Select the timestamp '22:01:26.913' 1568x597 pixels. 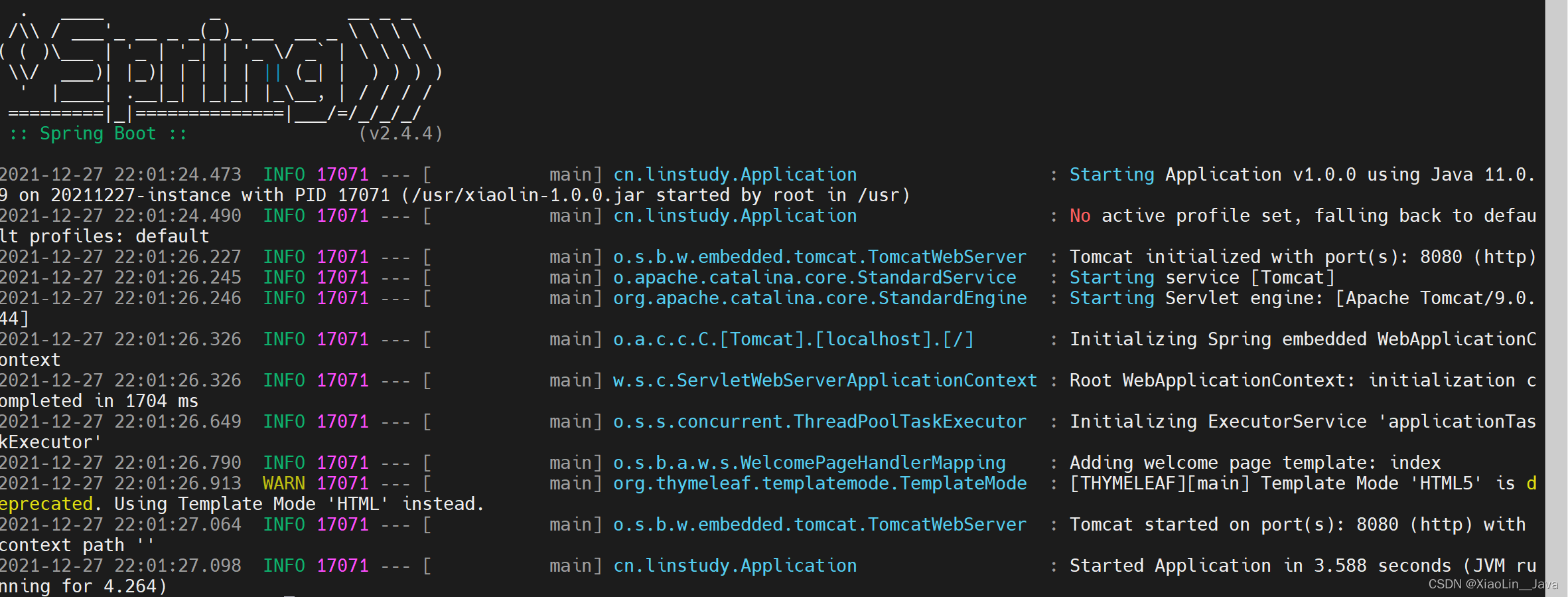(x=178, y=483)
